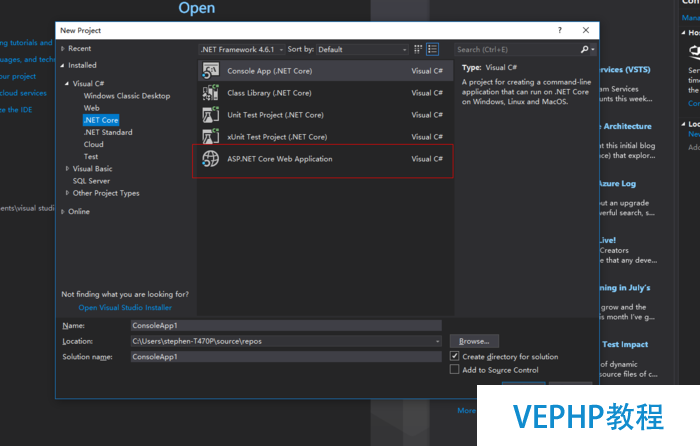Screen dimensions: 700x446
Task: Open the .NET Framework 4.6.1 version dropdown
Action: [242, 49]
